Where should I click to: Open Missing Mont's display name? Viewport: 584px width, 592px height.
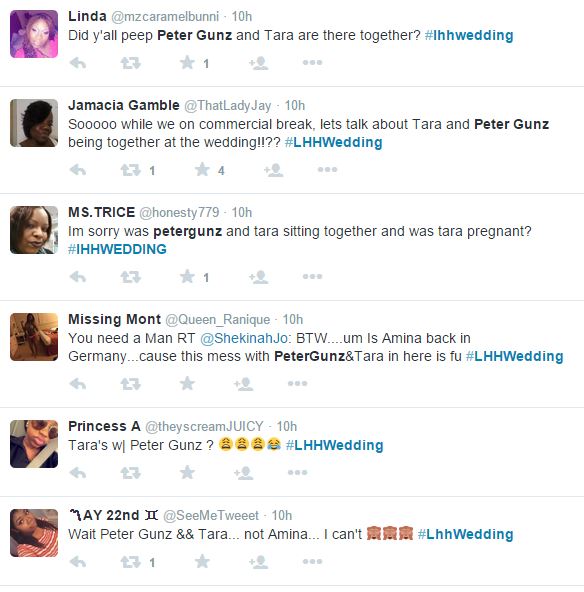tap(114, 319)
